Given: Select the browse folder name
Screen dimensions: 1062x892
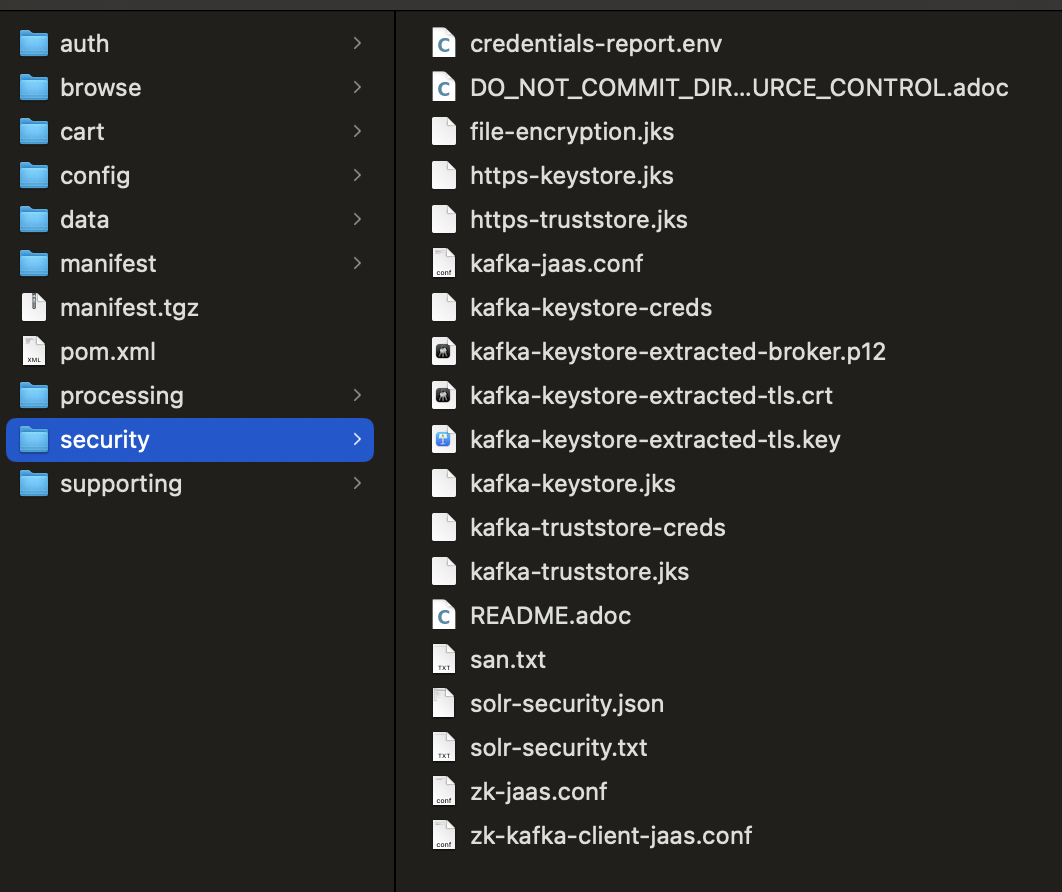Looking at the screenshot, I should pos(101,88).
